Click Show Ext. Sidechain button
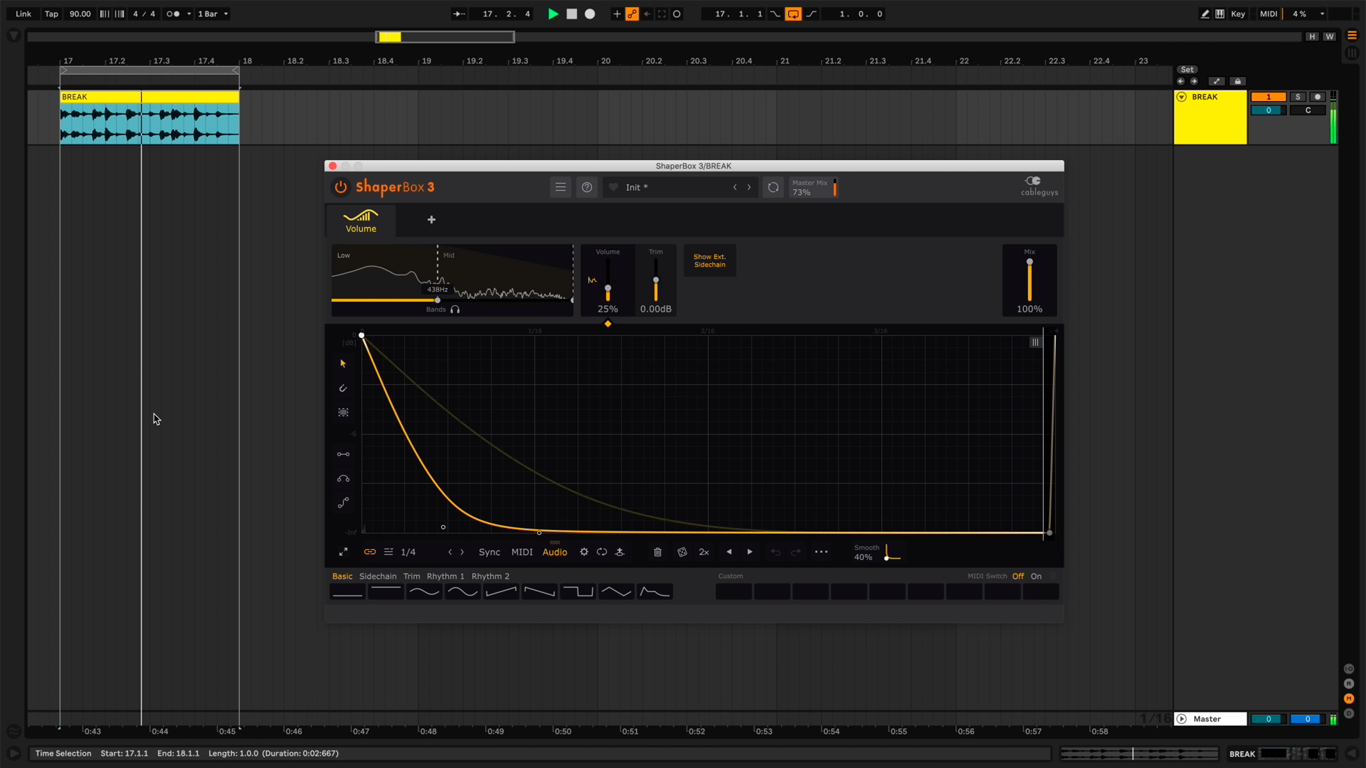This screenshot has width=1366, height=768. pyautogui.click(x=710, y=261)
